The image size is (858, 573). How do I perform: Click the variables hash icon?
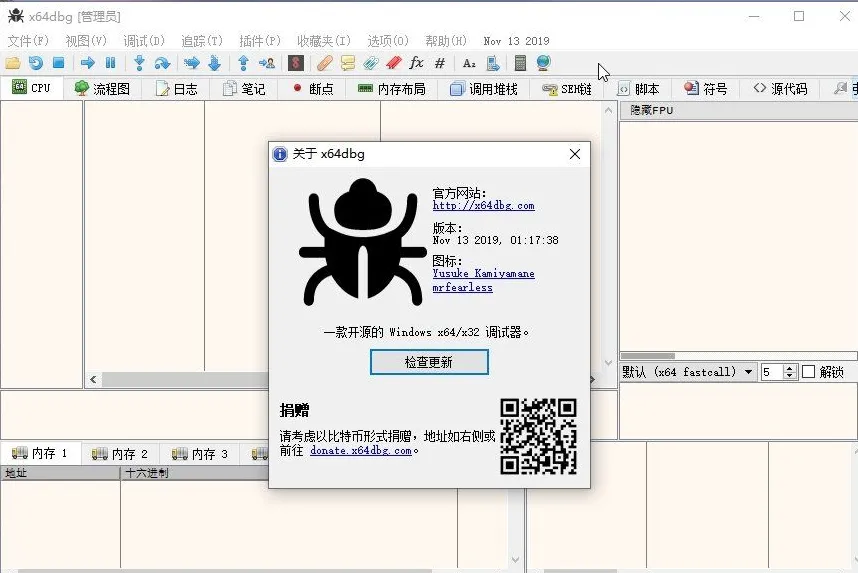(440, 63)
